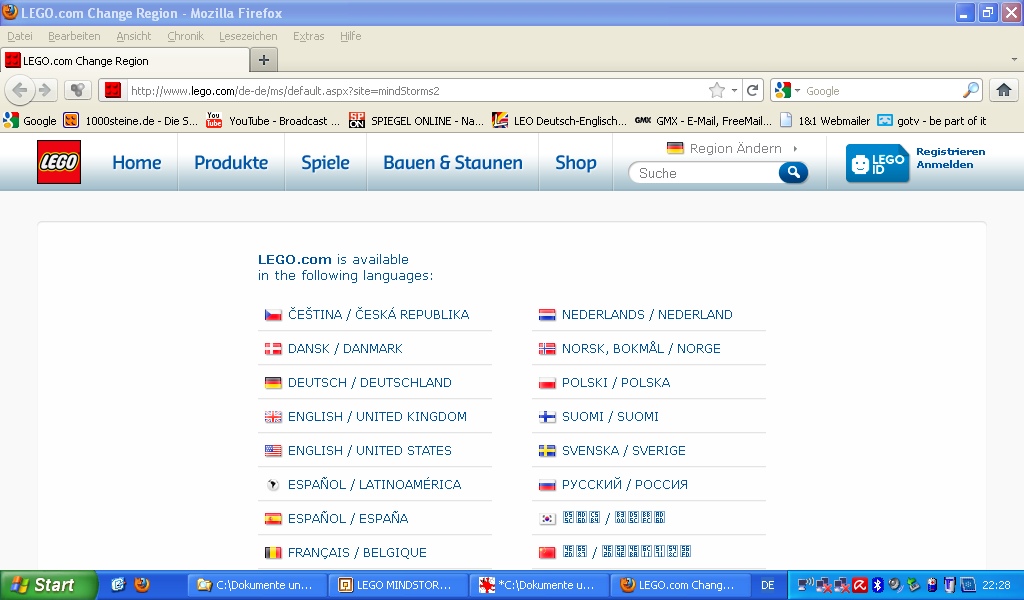The width and height of the screenshot is (1024, 600).
Task: Open the Bearbeiten menu
Action: pos(74,36)
